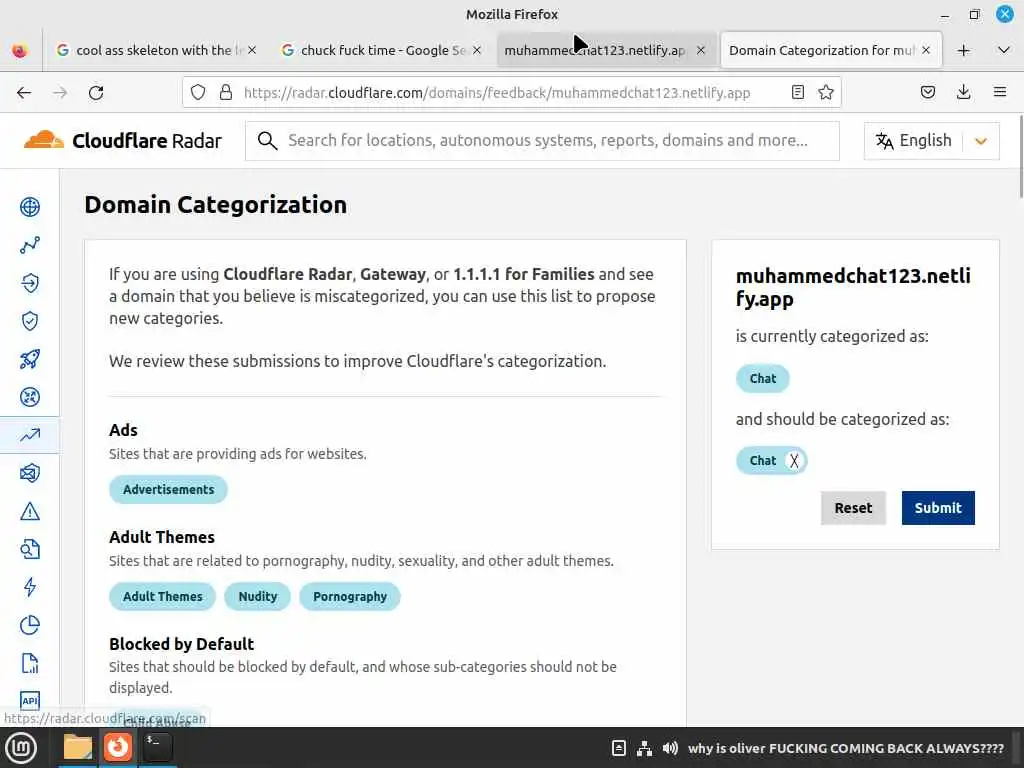Screen dimensions: 1024x768
Task: Open the pie chart sidebar icon
Action: (29, 625)
